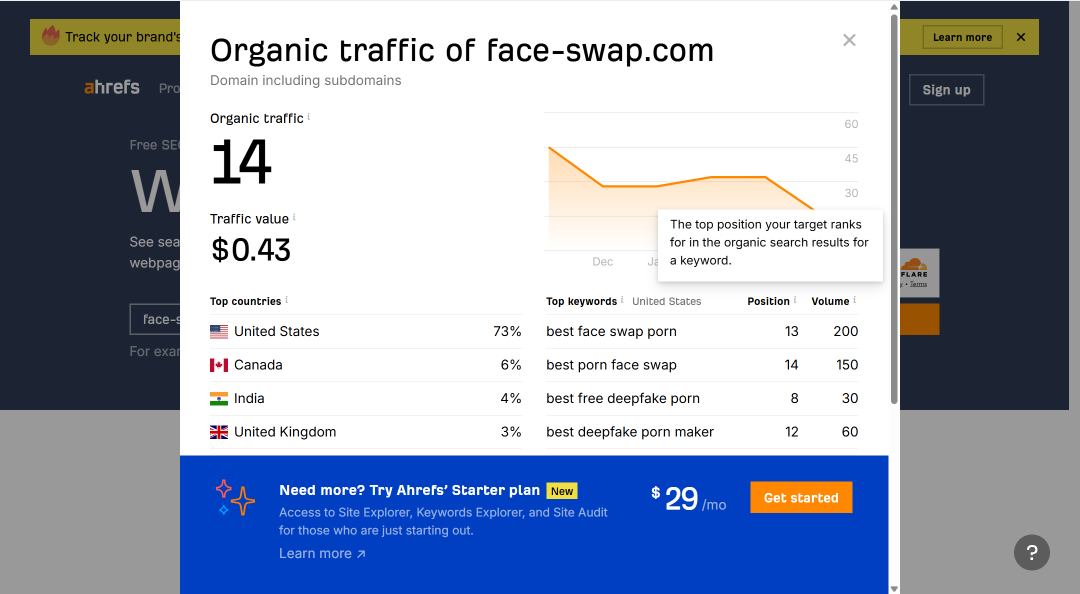
Task: Click the Get started orange button
Action: pos(801,498)
